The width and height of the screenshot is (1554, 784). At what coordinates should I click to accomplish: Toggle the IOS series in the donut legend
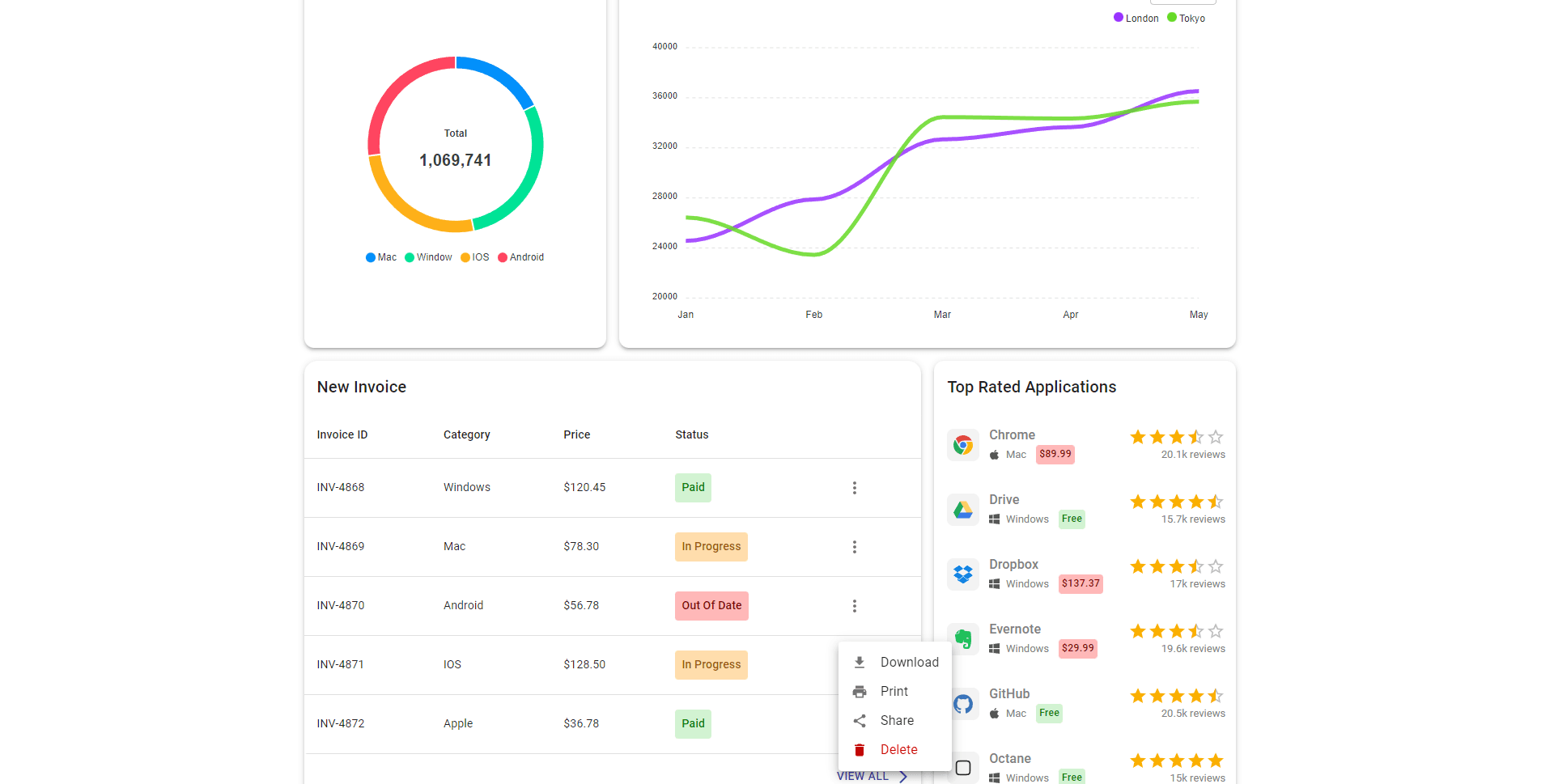tap(475, 257)
